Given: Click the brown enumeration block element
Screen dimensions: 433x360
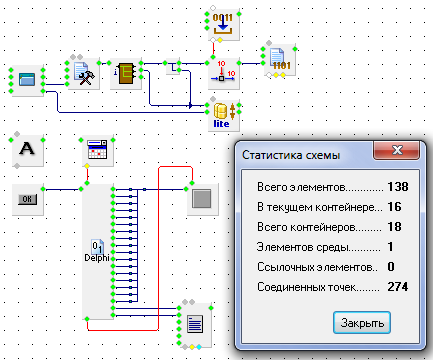Looking at the screenshot, I should 126,73.
